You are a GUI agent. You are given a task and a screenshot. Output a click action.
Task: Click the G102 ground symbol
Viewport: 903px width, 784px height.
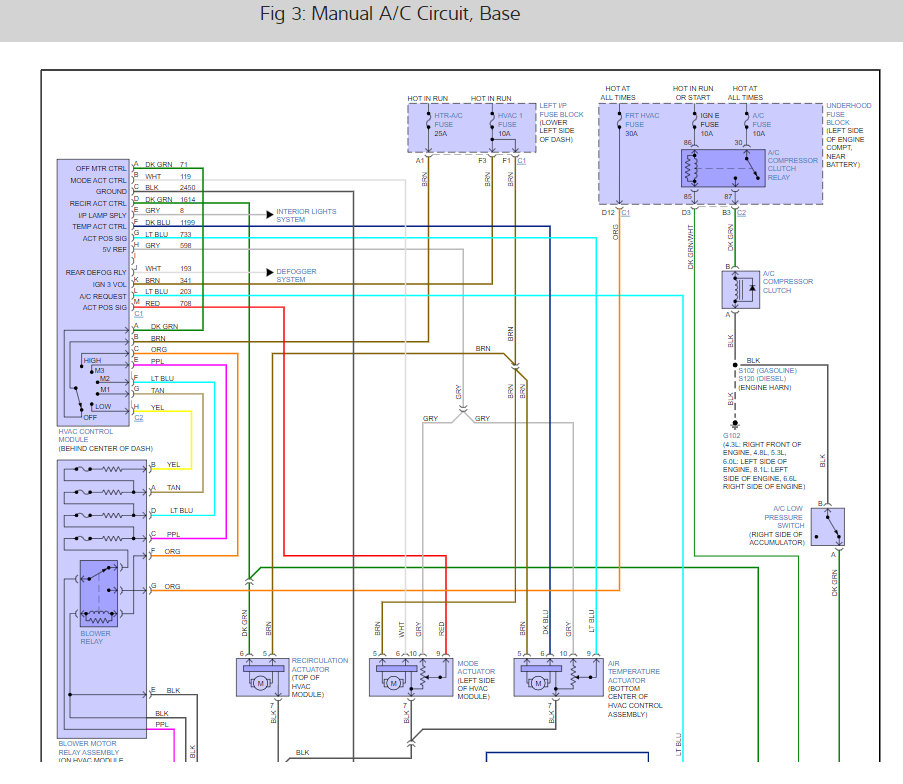[x=735, y=425]
